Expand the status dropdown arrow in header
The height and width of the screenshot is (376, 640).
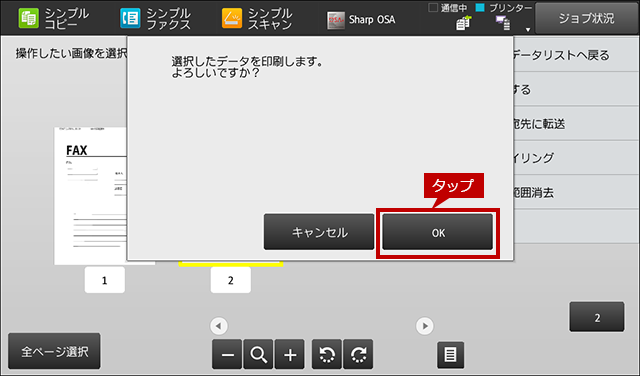pyautogui.click(x=528, y=29)
